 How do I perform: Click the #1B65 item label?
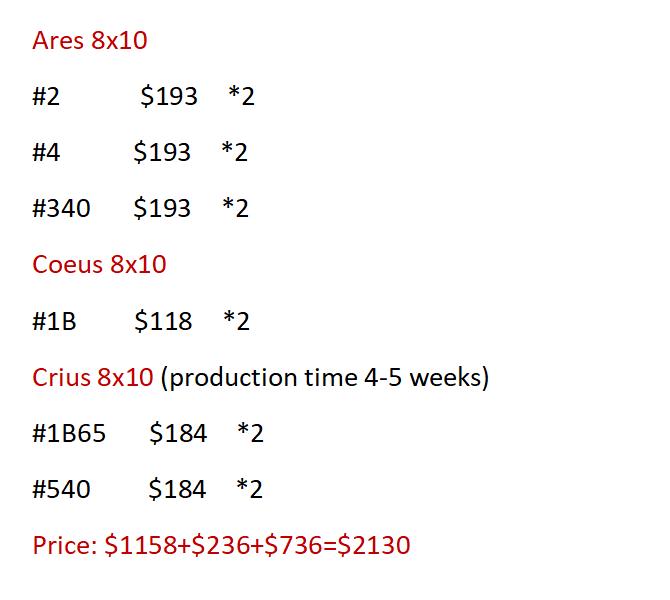point(69,433)
